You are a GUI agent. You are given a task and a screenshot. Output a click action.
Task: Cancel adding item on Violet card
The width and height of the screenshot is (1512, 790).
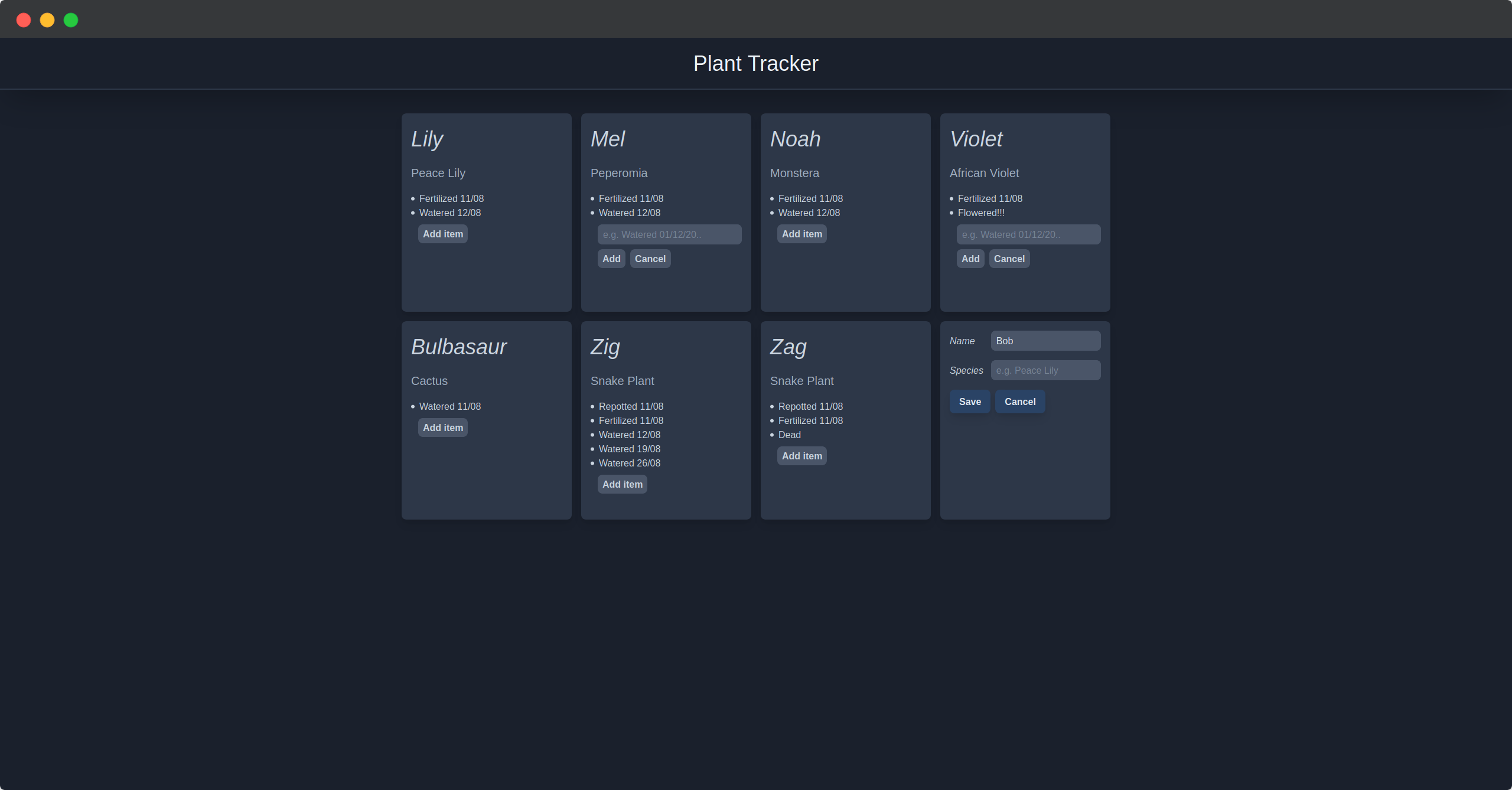1009,259
